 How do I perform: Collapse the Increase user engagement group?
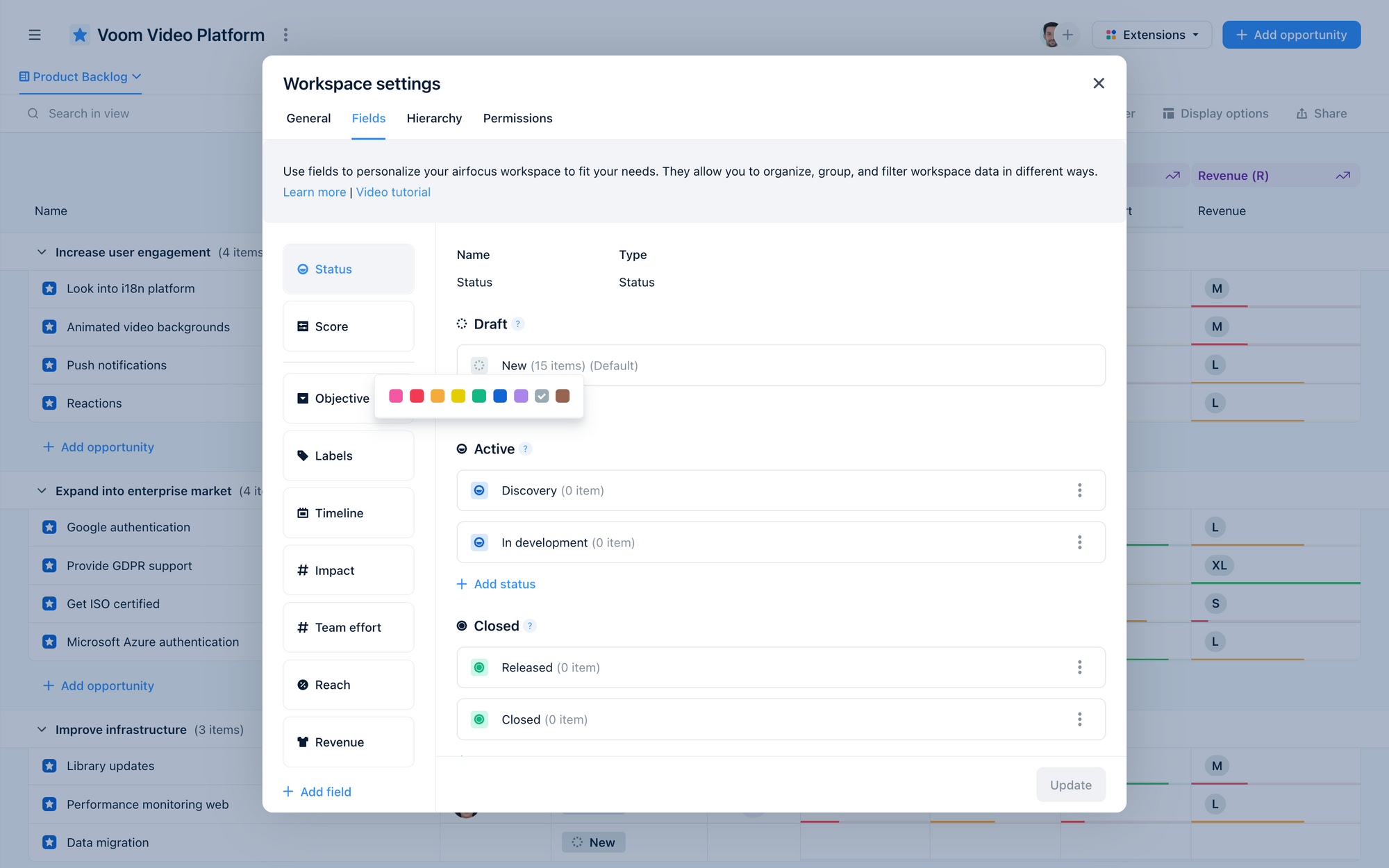42,252
